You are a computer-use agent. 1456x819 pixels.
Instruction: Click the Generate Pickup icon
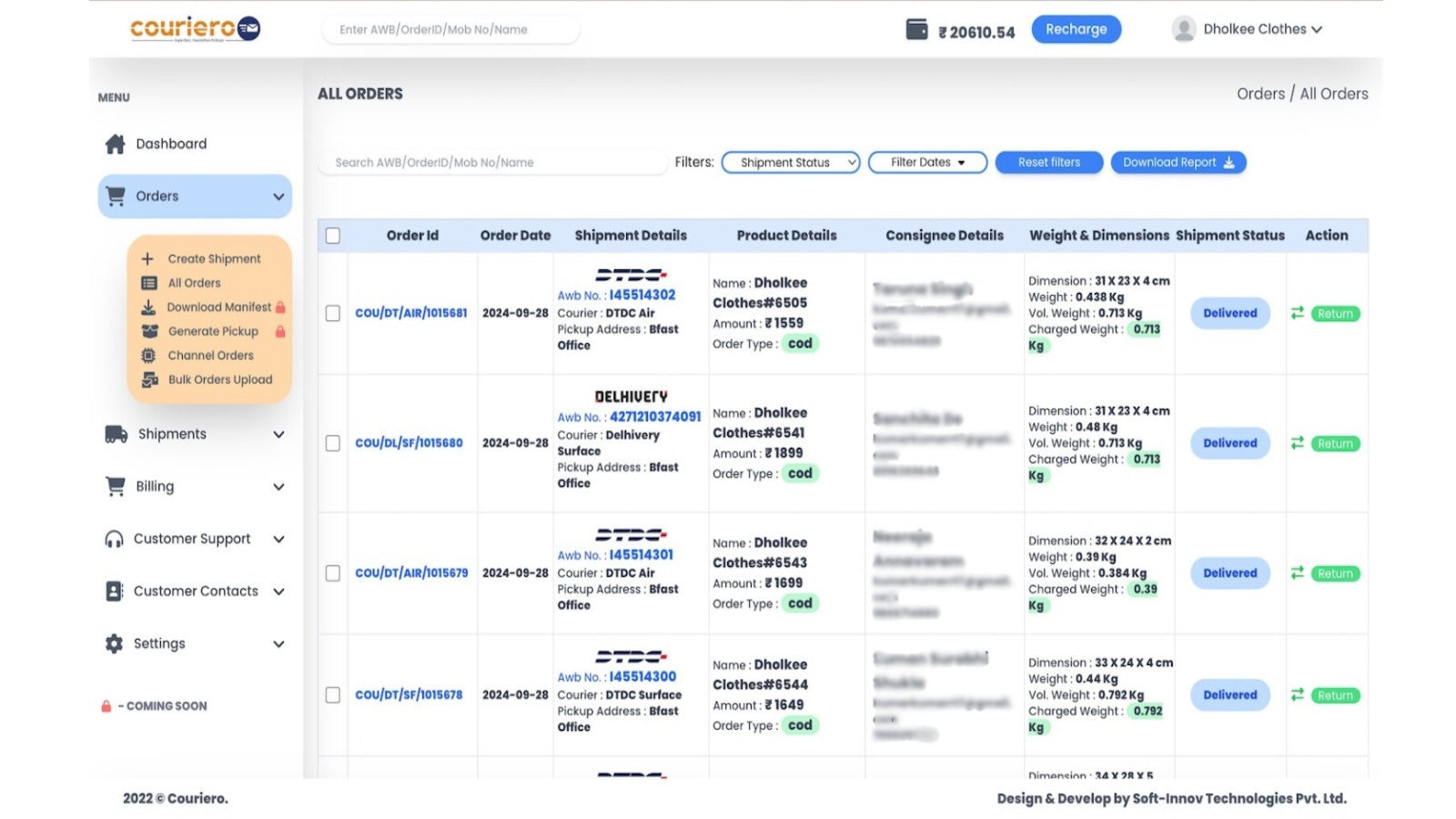tap(147, 331)
